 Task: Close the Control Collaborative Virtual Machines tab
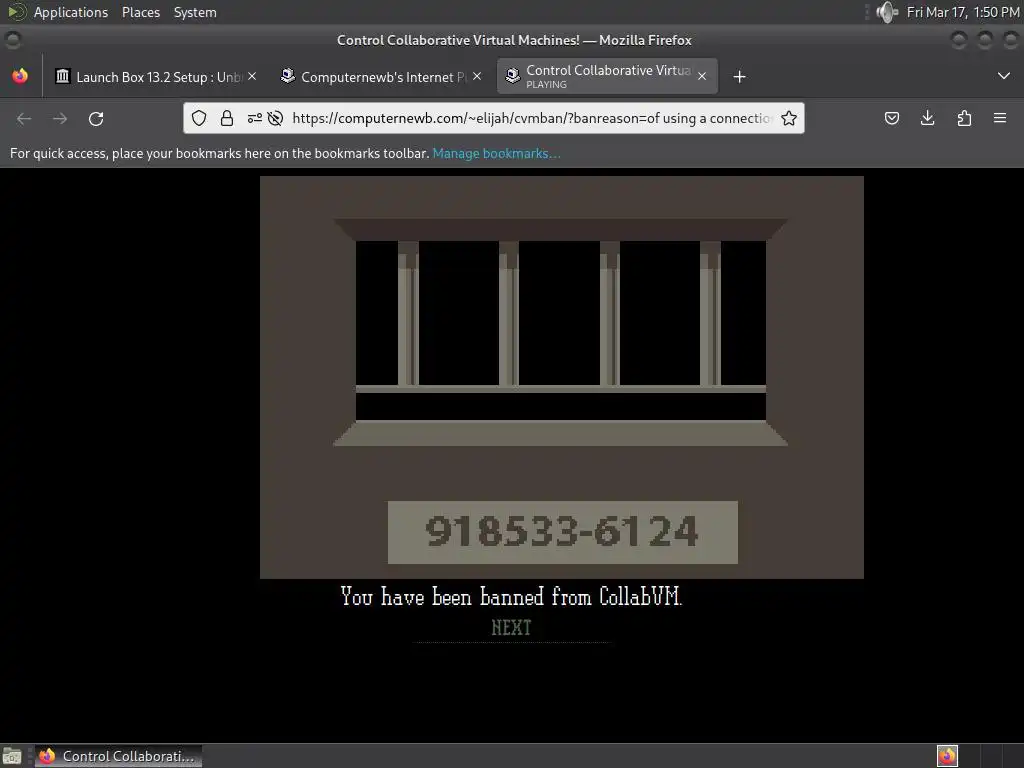click(702, 76)
